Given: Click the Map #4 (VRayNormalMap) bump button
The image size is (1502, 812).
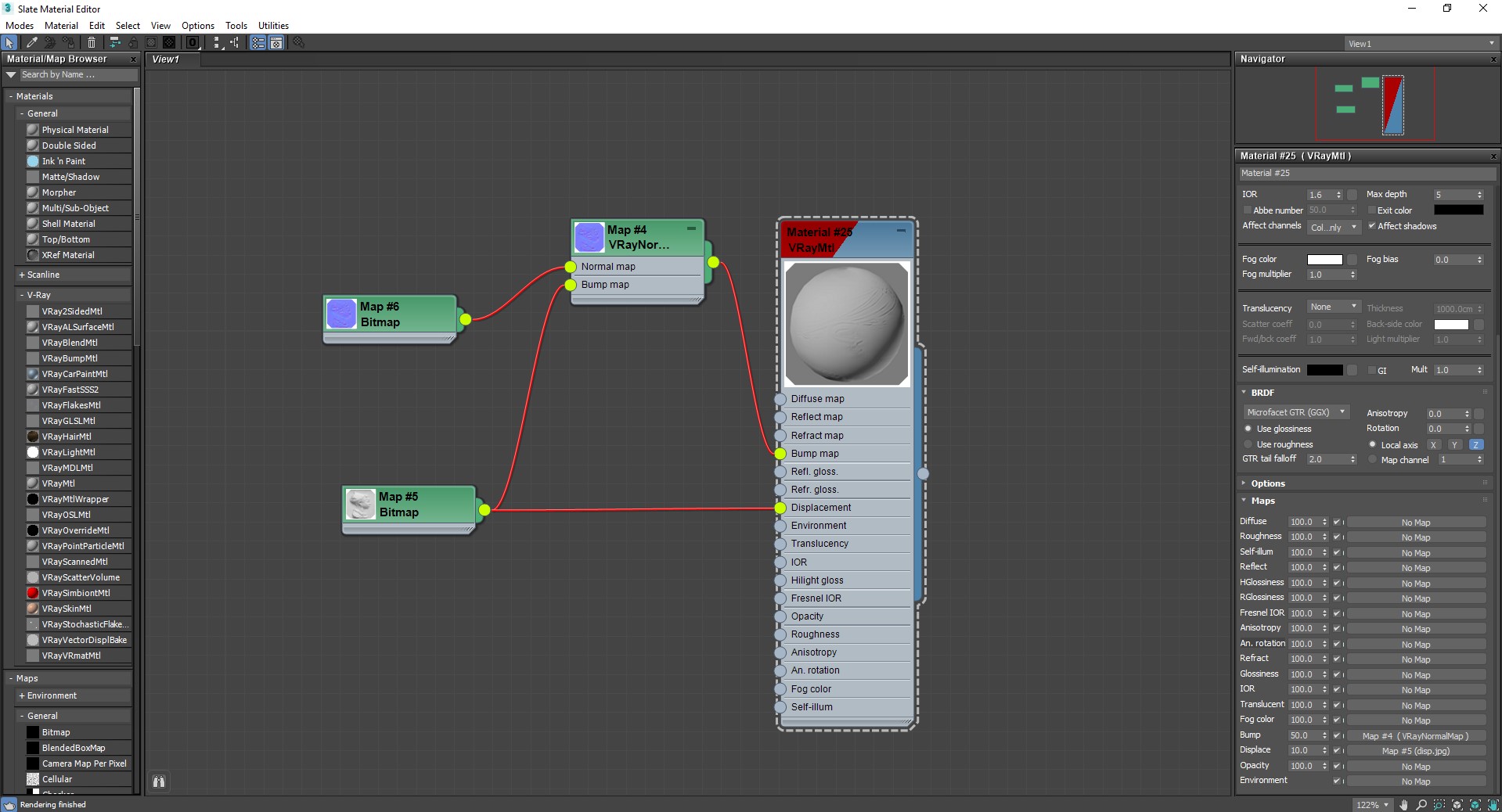Looking at the screenshot, I should tap(1415, 736).
